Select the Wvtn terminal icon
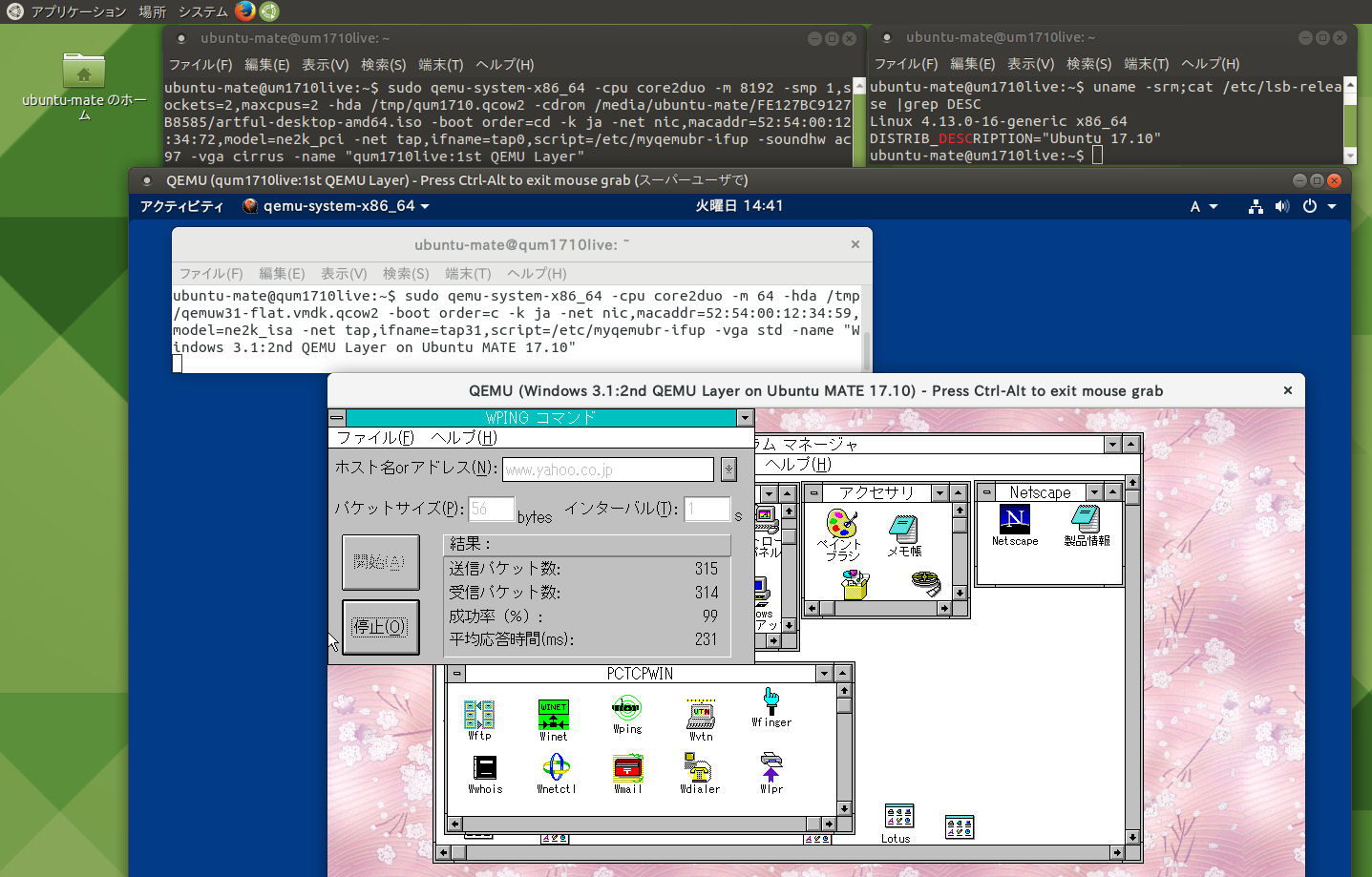This screenshot has height=877, width=1372. [x=701, y=720]
